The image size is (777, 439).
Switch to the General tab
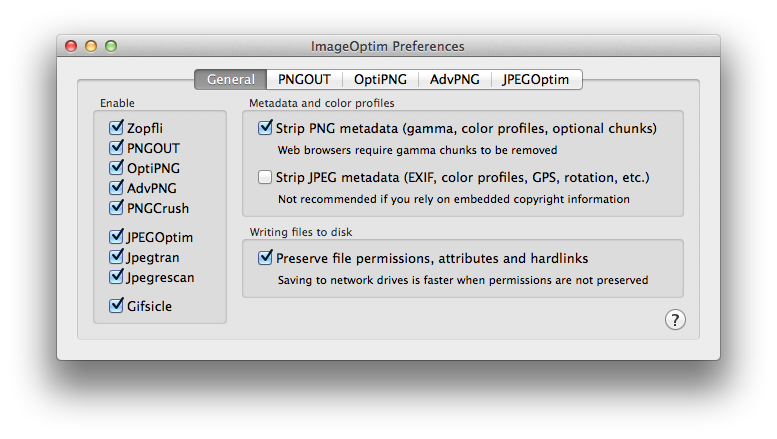[x=230, y=79]
